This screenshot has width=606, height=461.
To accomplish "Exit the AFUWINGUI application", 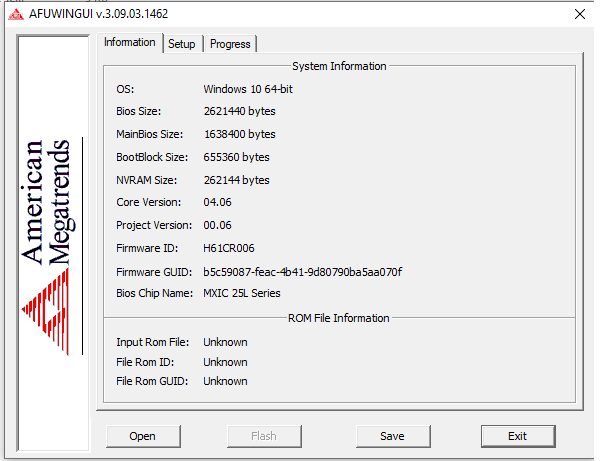I will click(518, 436).
